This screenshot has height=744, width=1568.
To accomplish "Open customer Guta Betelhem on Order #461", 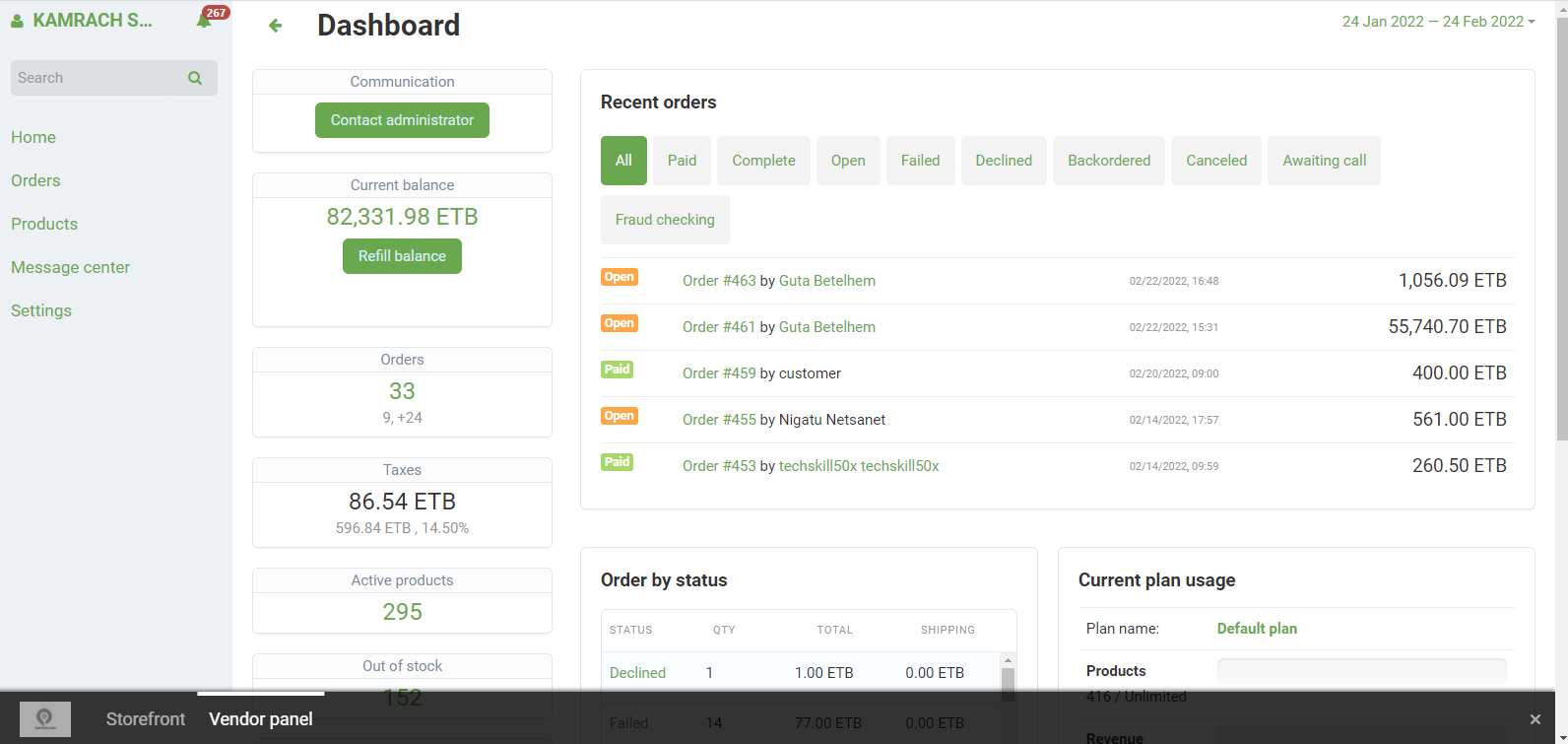I will pos(827,327).
